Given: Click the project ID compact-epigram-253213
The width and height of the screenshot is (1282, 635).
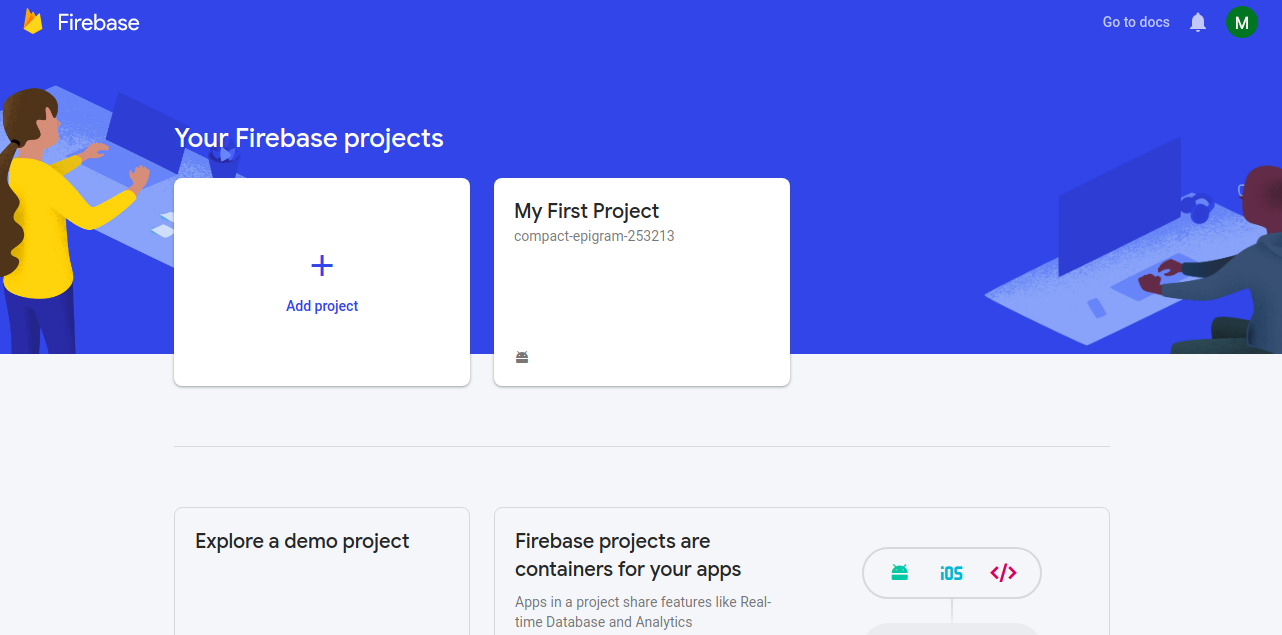Looking at the screenshot, I should (594, 237).
